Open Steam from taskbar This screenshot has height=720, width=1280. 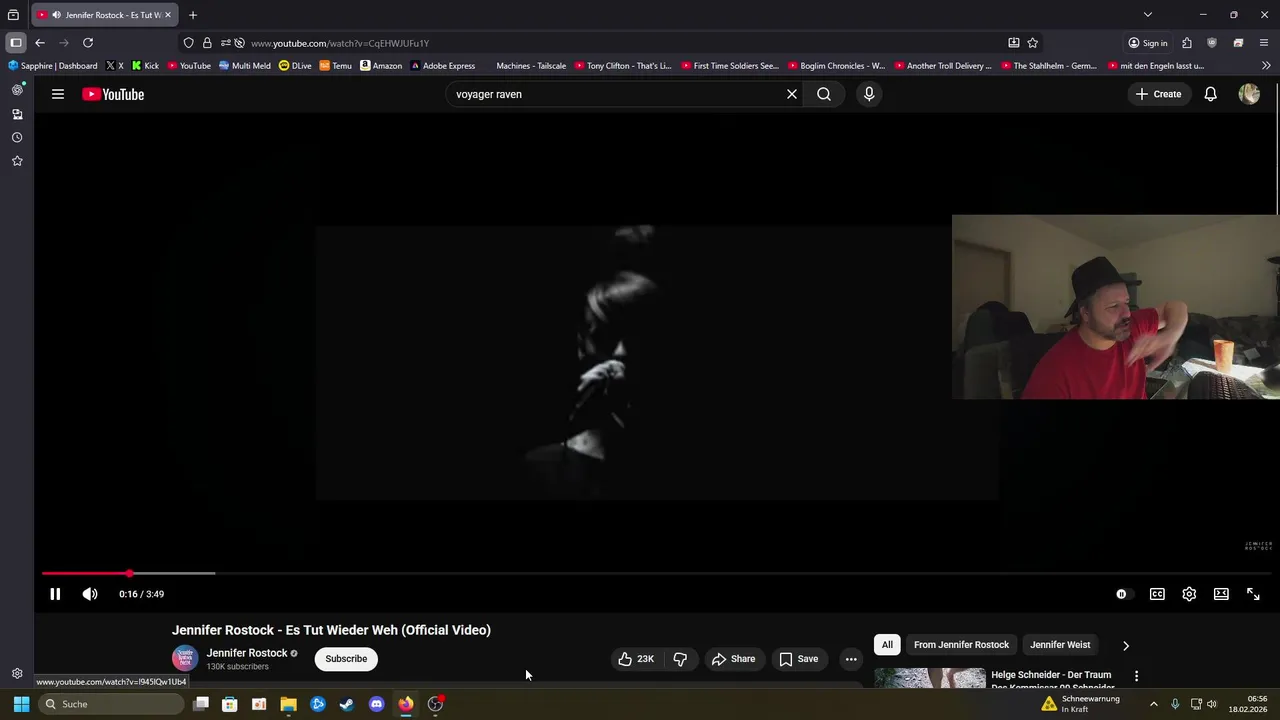[347, 704]
